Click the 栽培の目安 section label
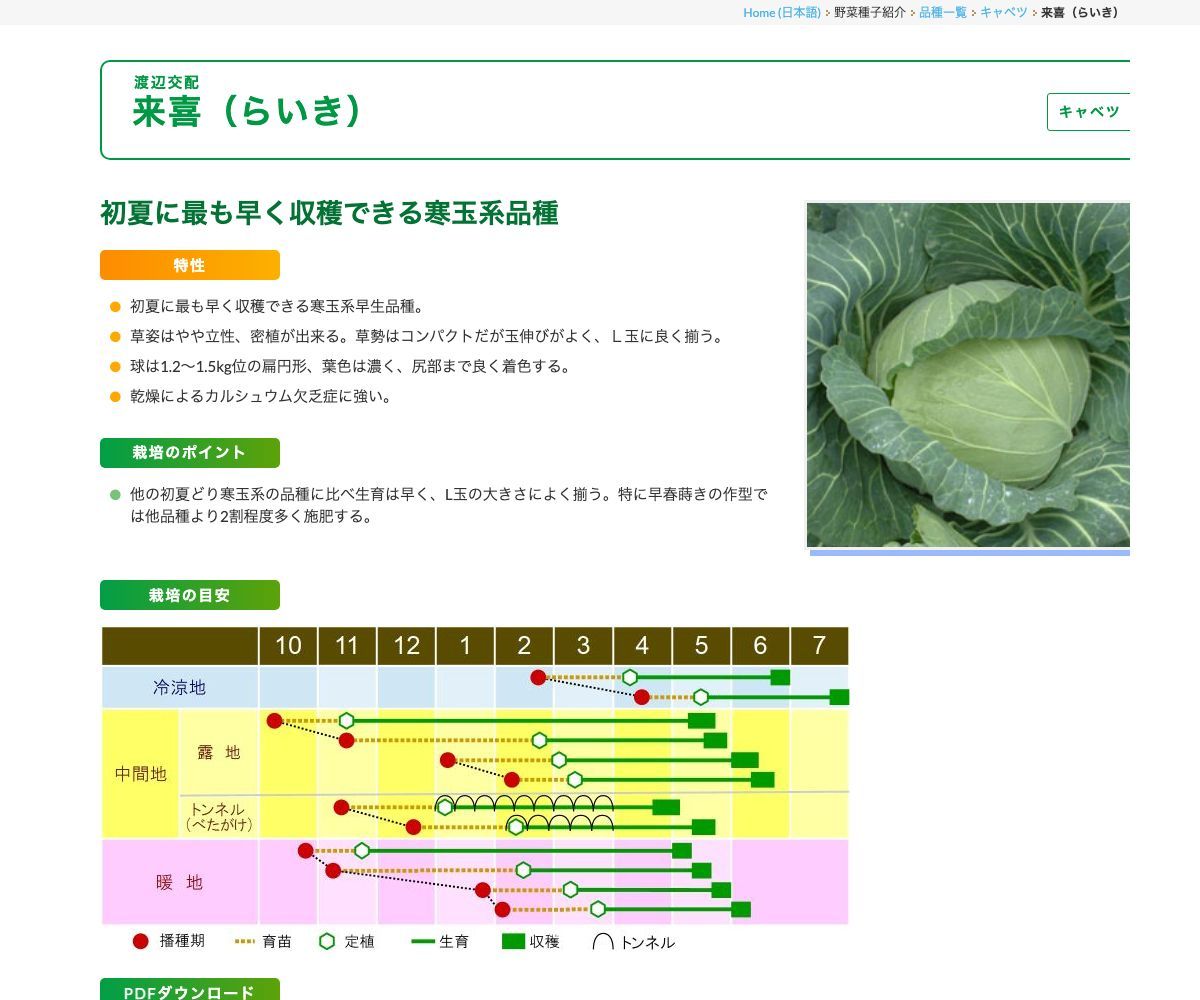This screenshot has height=1000, width=1200. (x=189, y=595)
